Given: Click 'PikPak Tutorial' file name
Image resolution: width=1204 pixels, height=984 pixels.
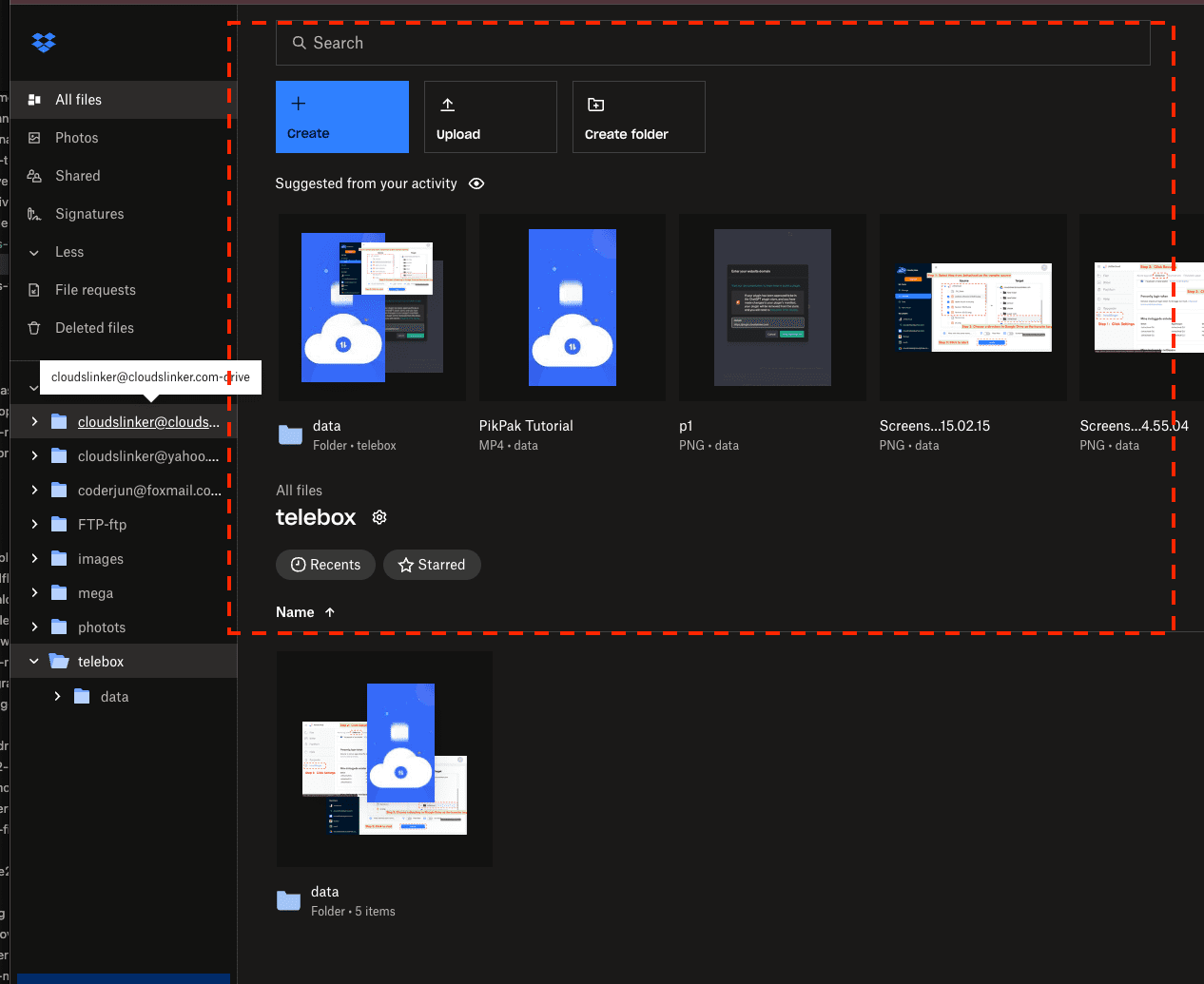Looking at the screenshot, I should point(526,426).
